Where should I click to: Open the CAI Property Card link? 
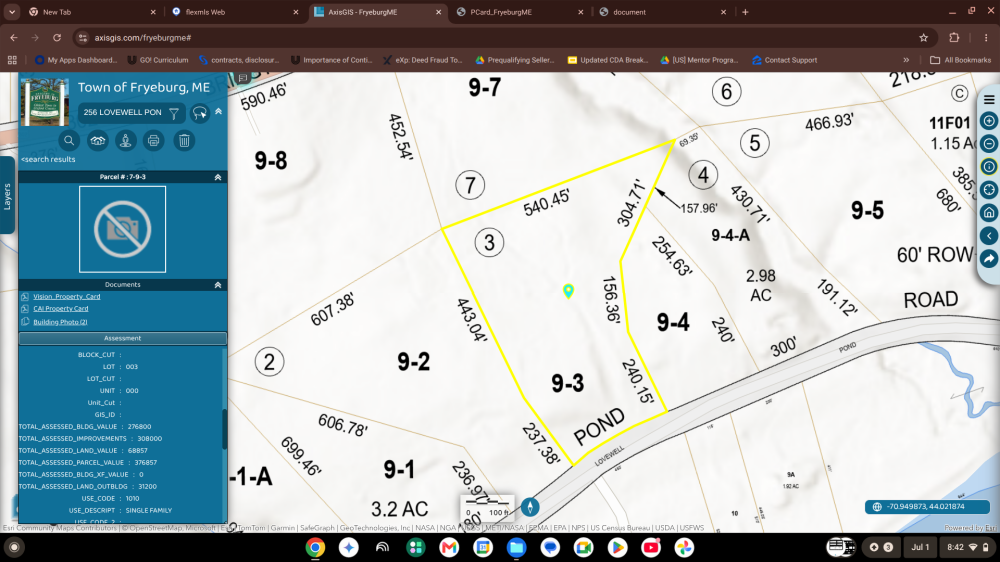click(61, 309)
